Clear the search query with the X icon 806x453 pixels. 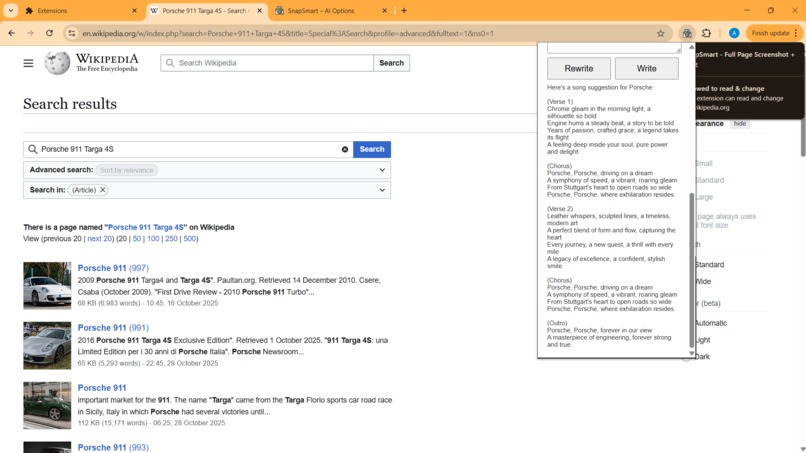(345, 149)
